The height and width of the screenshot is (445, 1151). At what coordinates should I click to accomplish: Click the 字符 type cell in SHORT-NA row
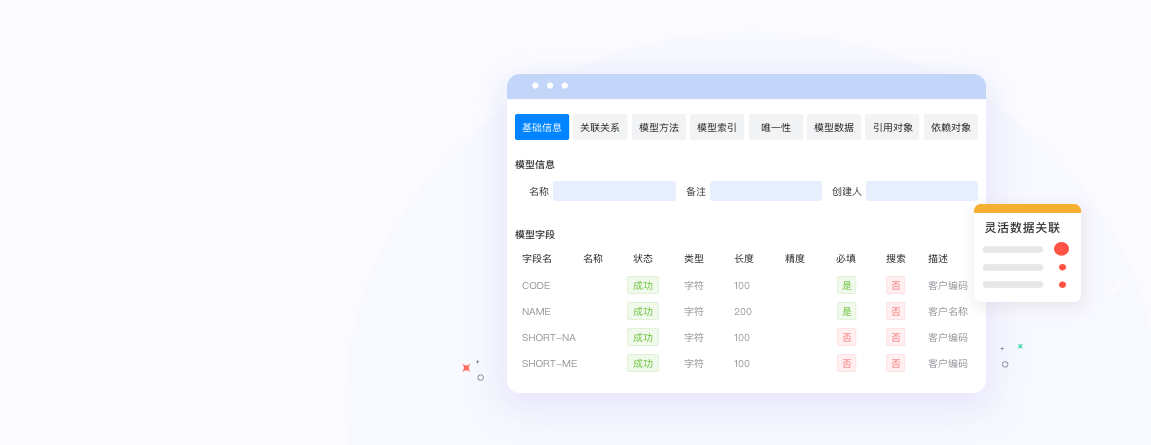coord(694,338)
